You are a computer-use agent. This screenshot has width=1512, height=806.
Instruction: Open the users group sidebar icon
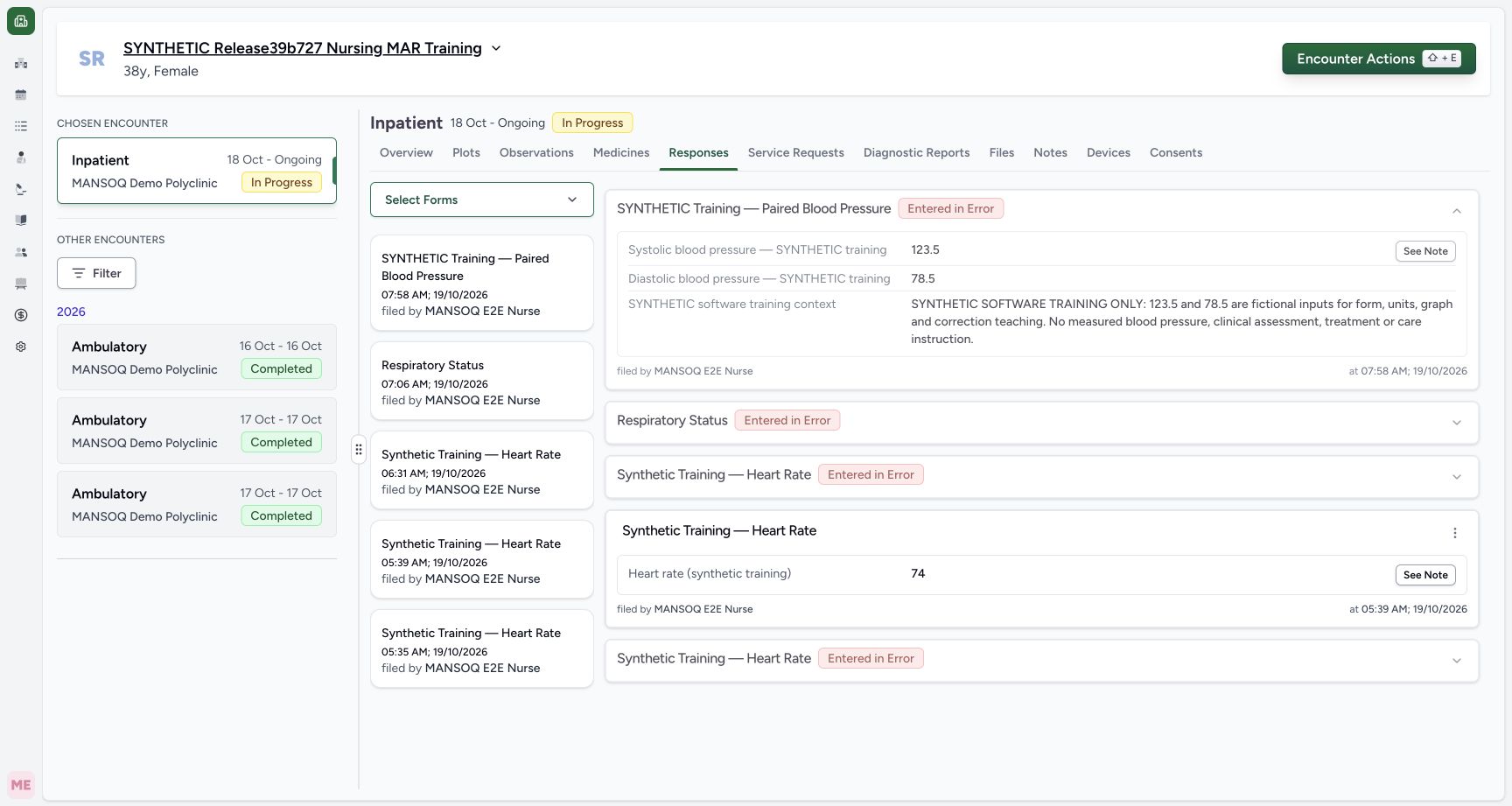[x=21, y=252]
